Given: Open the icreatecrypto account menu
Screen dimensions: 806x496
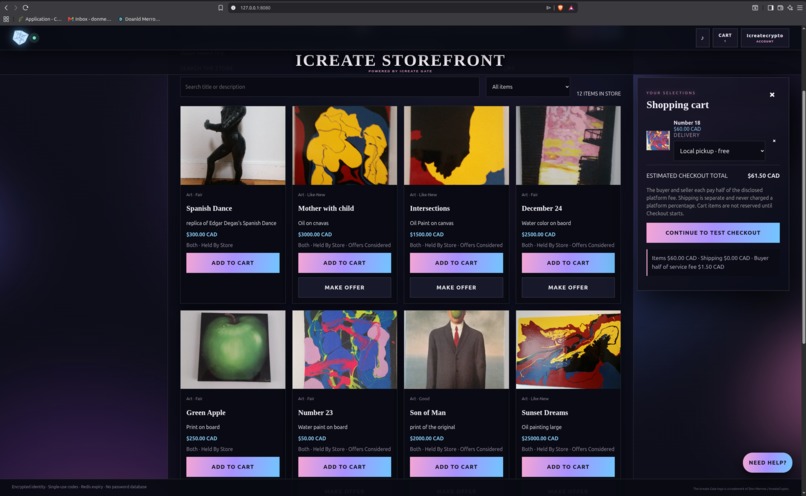Looking at the screenshot, I should point(765,38).
